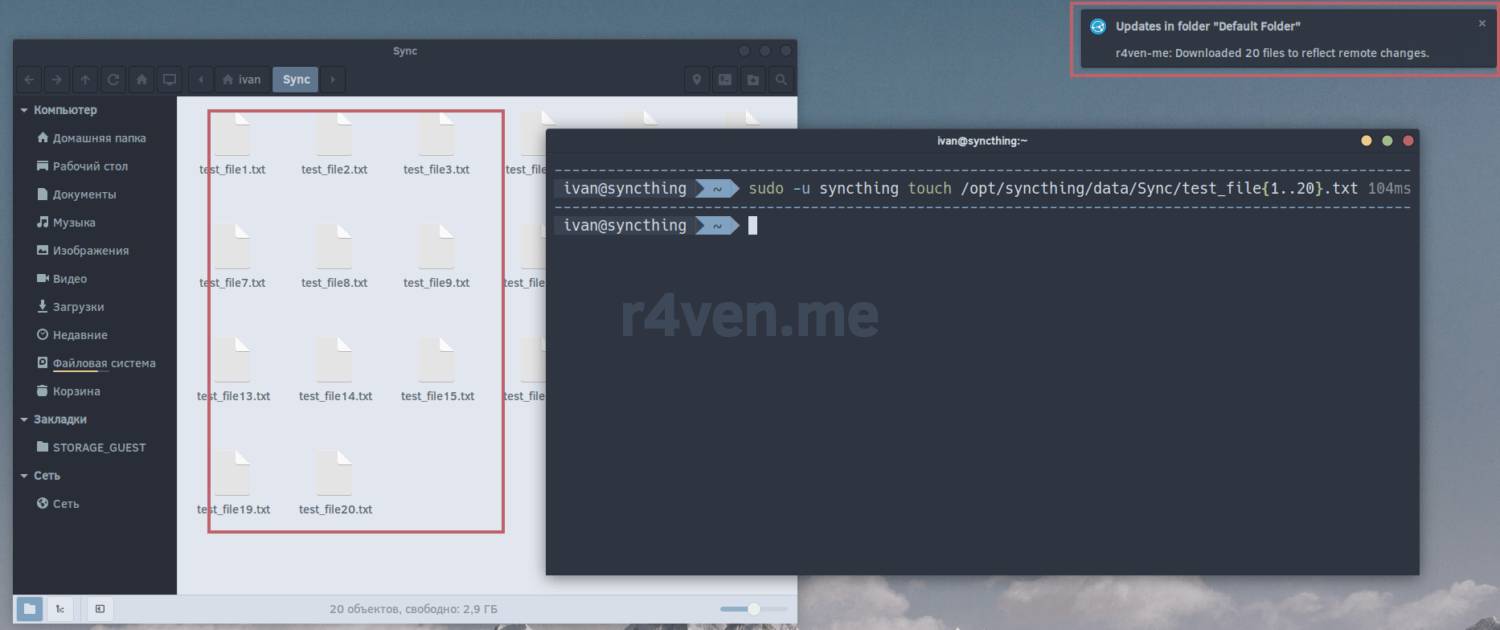Collapse the Сеть sidebar section header
Screen dimensions: 1500x630
point(25,476)
